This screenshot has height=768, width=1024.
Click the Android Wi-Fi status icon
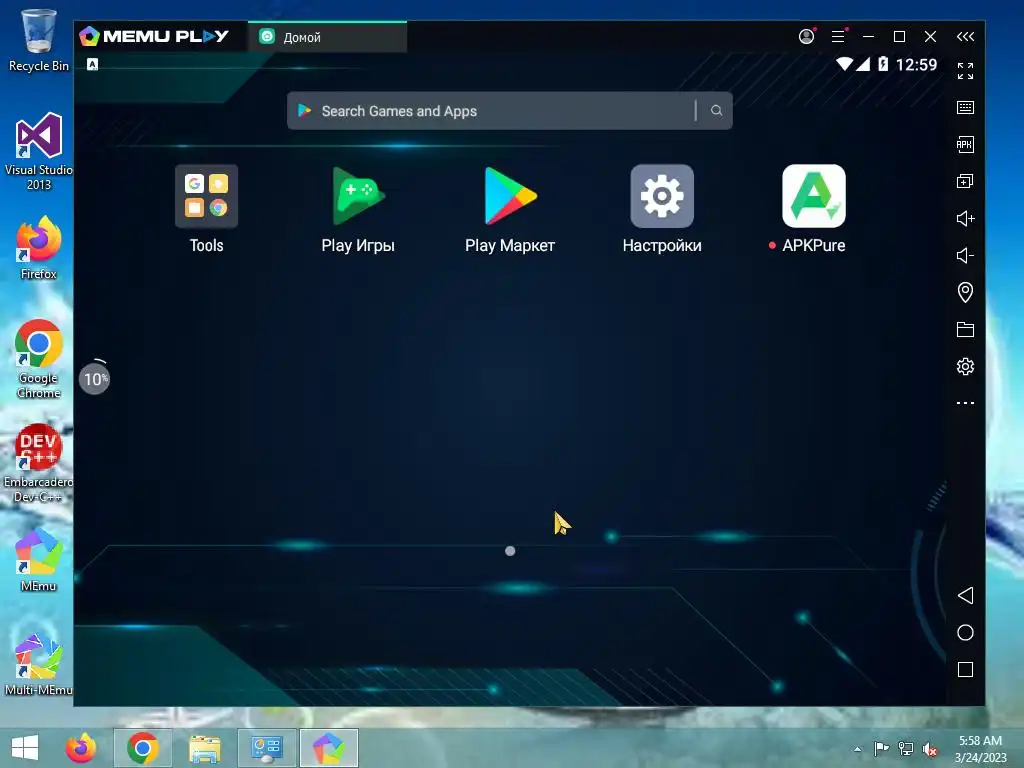(844, 64)
